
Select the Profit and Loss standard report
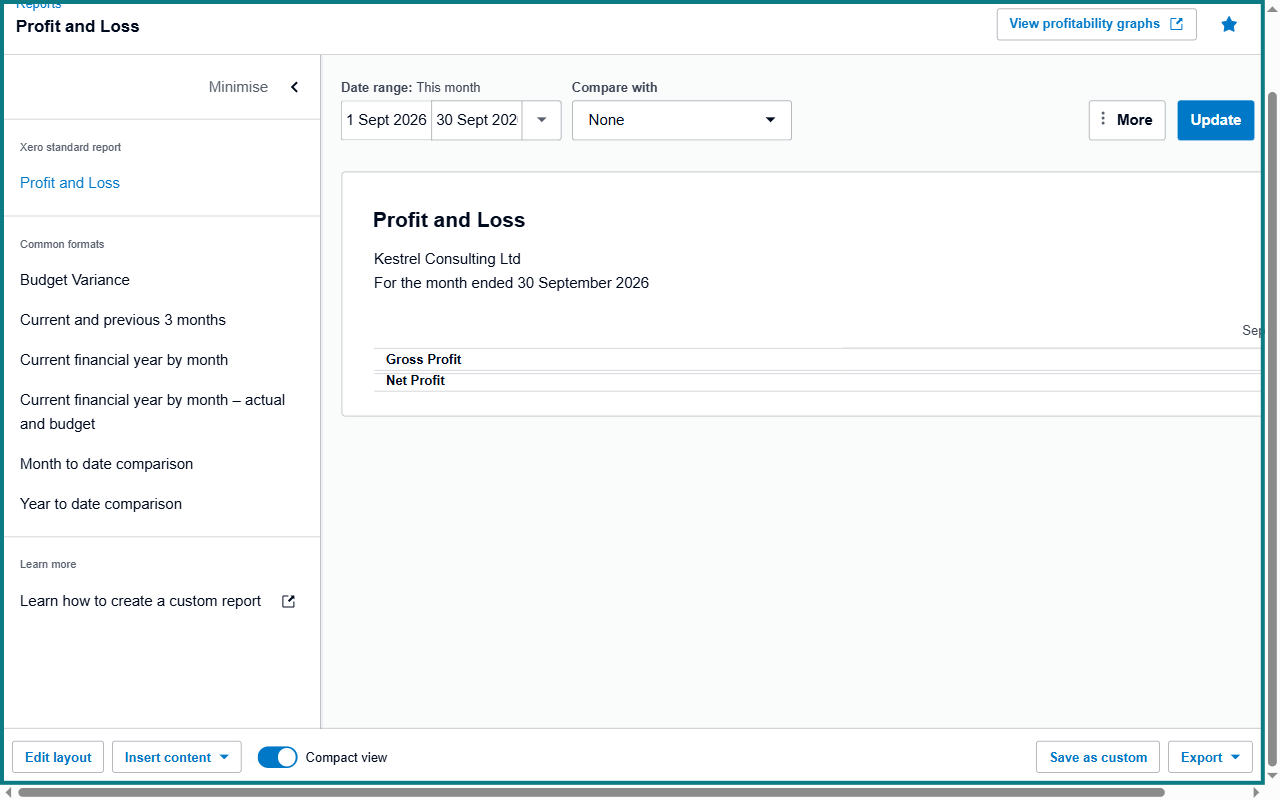point(70,183)
